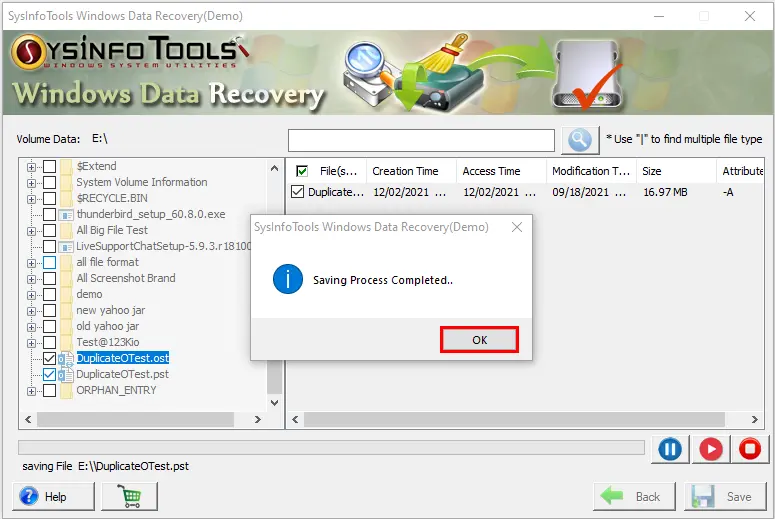Image resolution: width=775 pixels, height=519 pixels.
Task: Select DuplicateOTest.pst in the tree
Action: pyautogui.click(x=122, y=374)
